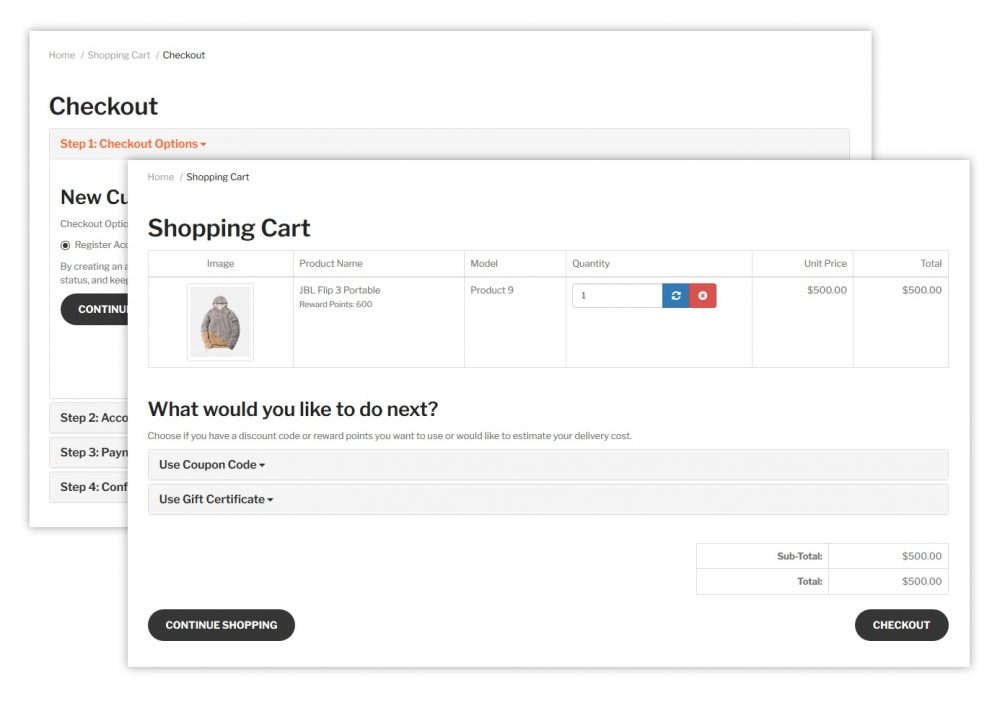Open the Step 4 confirm panel

(x=87, y=487)
